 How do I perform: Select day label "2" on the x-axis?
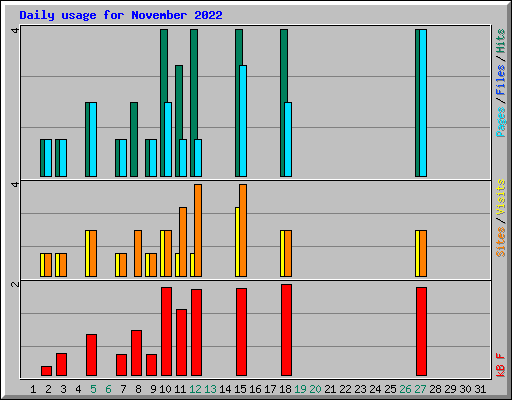[48, 389]
